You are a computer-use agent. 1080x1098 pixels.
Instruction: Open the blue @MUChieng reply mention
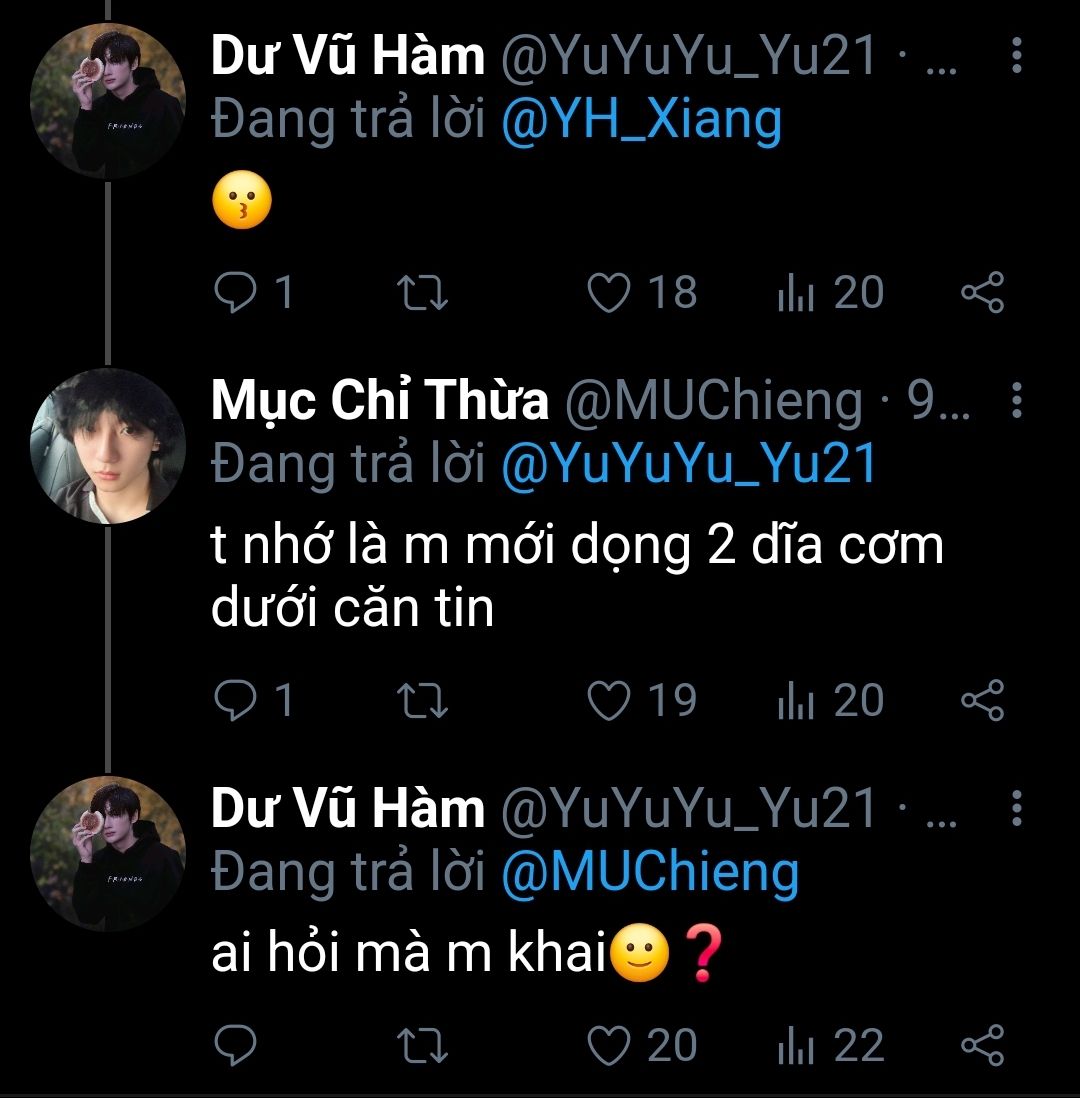pos(649,873)
